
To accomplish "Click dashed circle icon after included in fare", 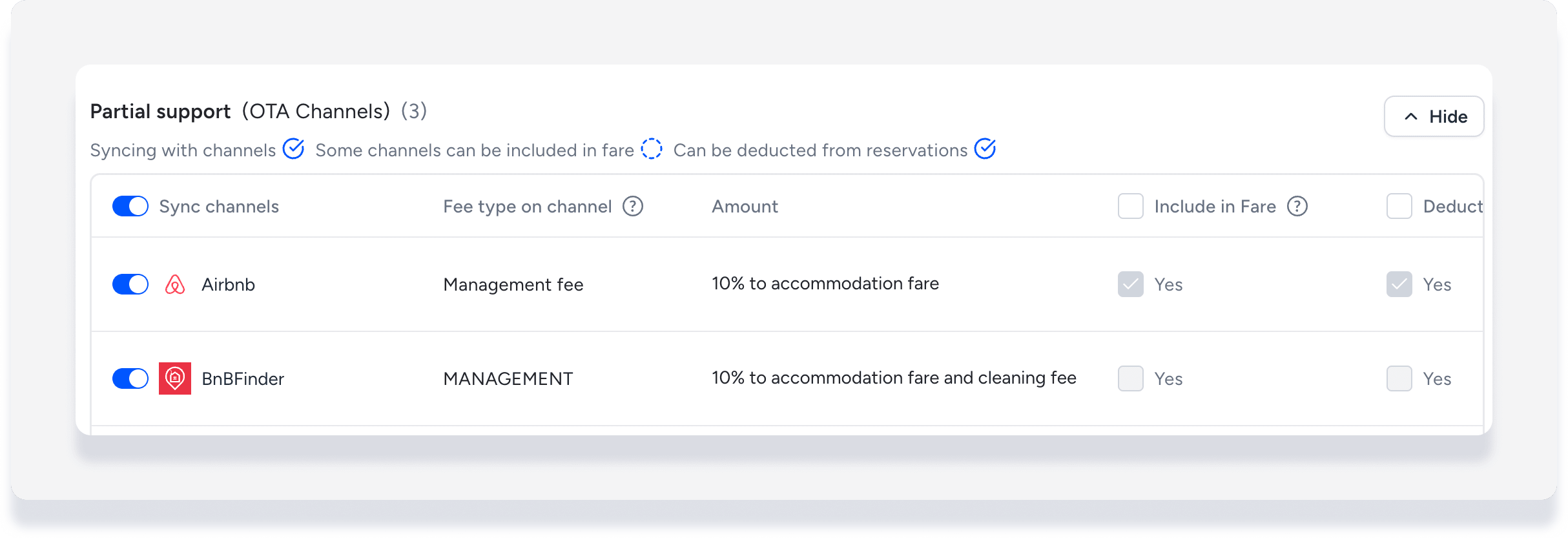I will tap(652, 149).
